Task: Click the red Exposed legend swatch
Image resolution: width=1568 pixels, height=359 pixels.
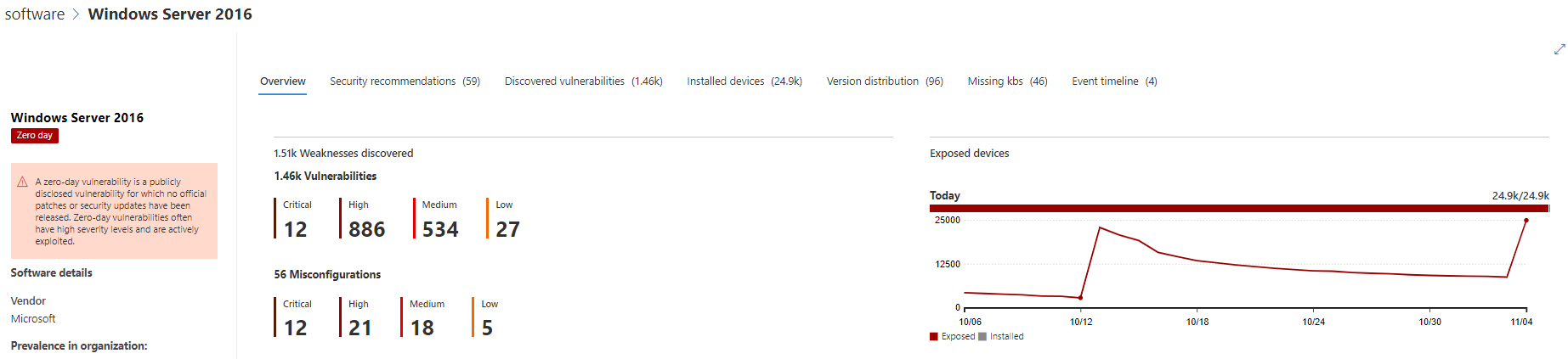Action: click(934, 337)
